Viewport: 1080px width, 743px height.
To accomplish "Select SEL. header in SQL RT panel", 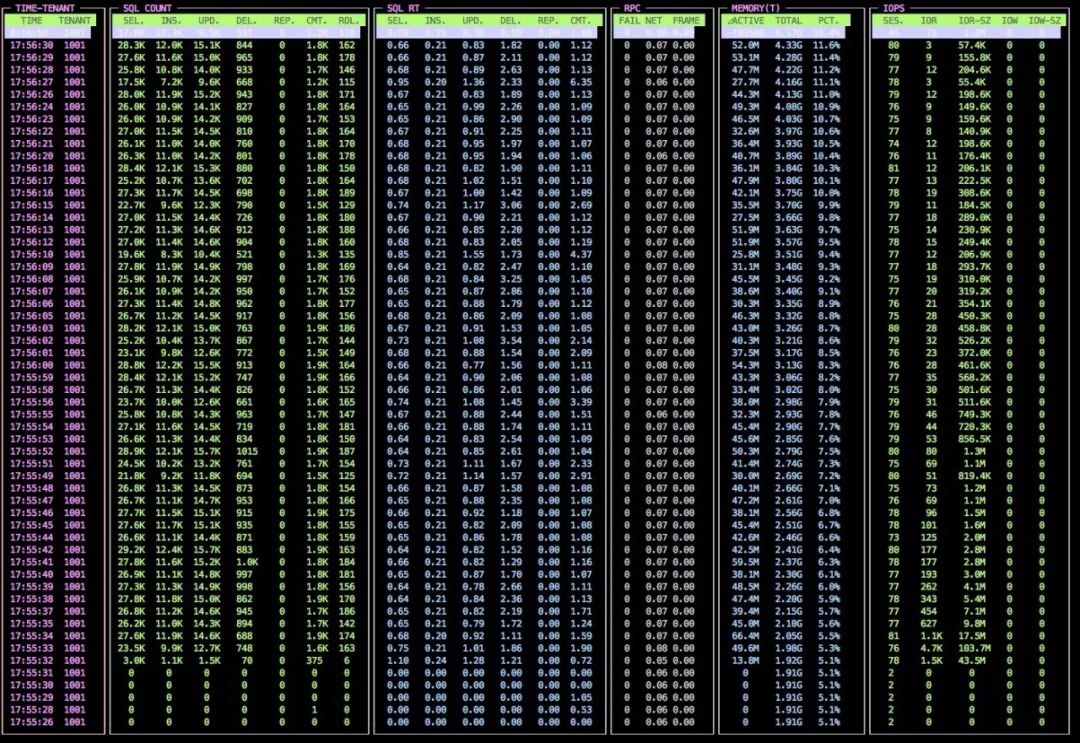I will pos(397,21).
